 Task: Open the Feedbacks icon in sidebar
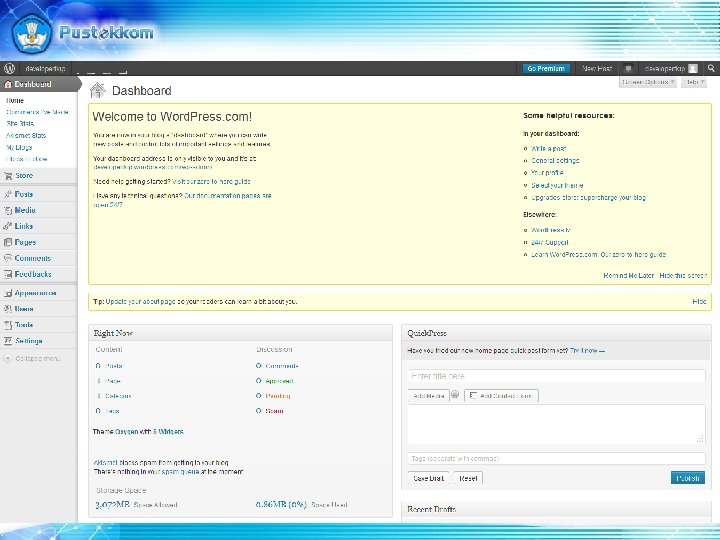pos(8,274)
